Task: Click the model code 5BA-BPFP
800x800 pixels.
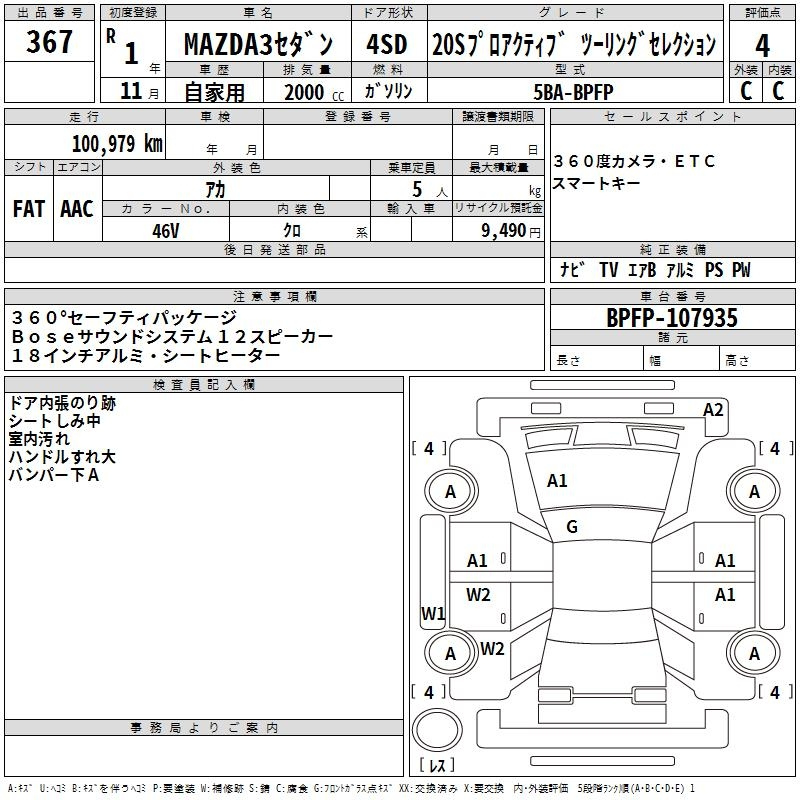Action: (573, 91)
